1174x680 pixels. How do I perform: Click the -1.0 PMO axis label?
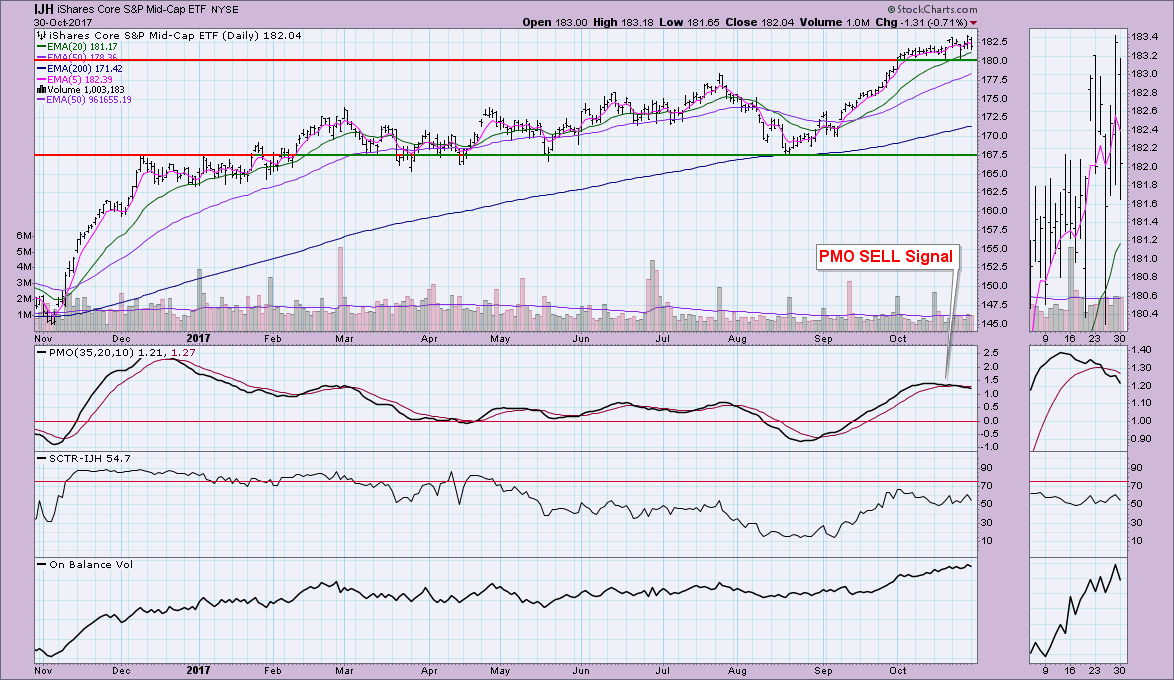(989, 447)
